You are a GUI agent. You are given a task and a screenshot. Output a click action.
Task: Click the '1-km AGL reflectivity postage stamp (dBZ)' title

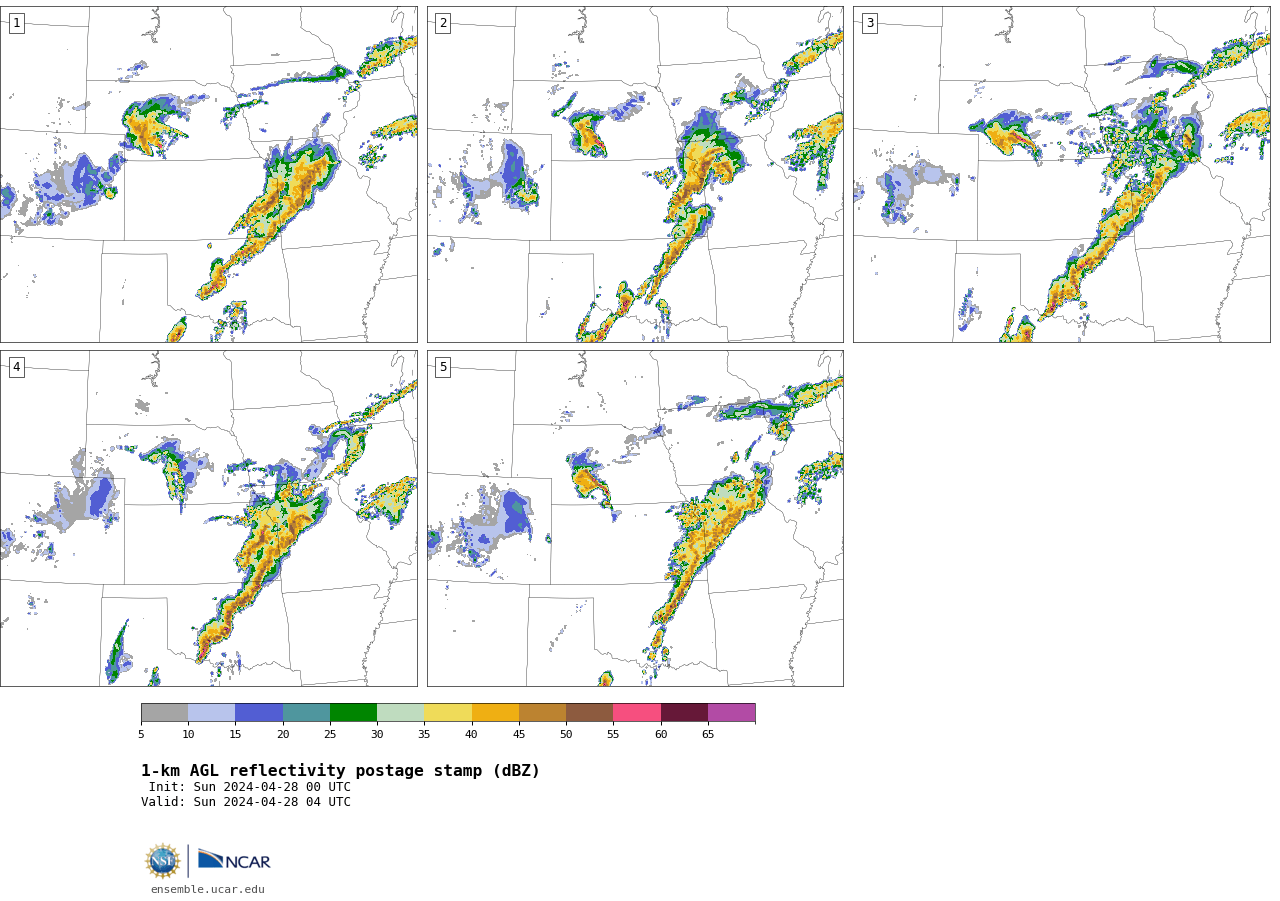point(340,771)
